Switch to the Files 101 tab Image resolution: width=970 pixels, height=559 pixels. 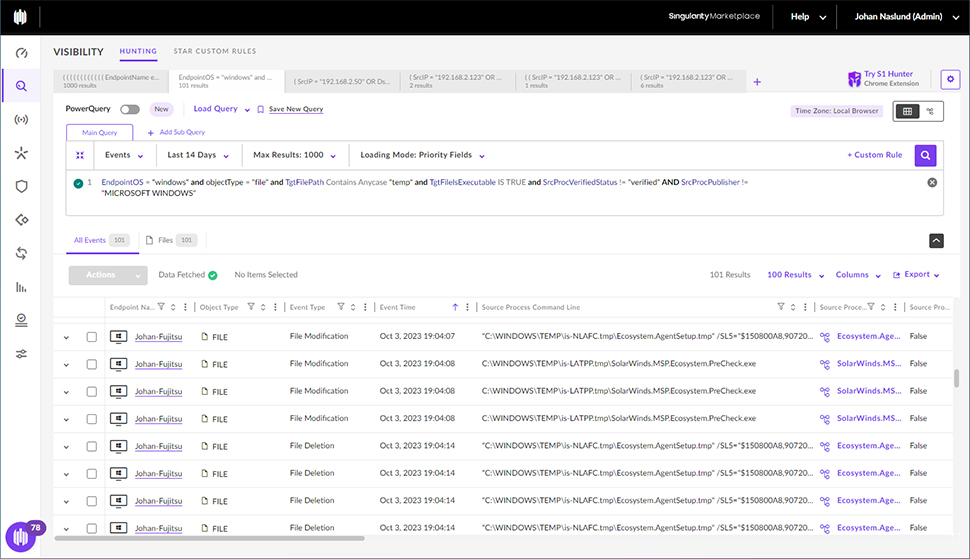pos(171,241)
